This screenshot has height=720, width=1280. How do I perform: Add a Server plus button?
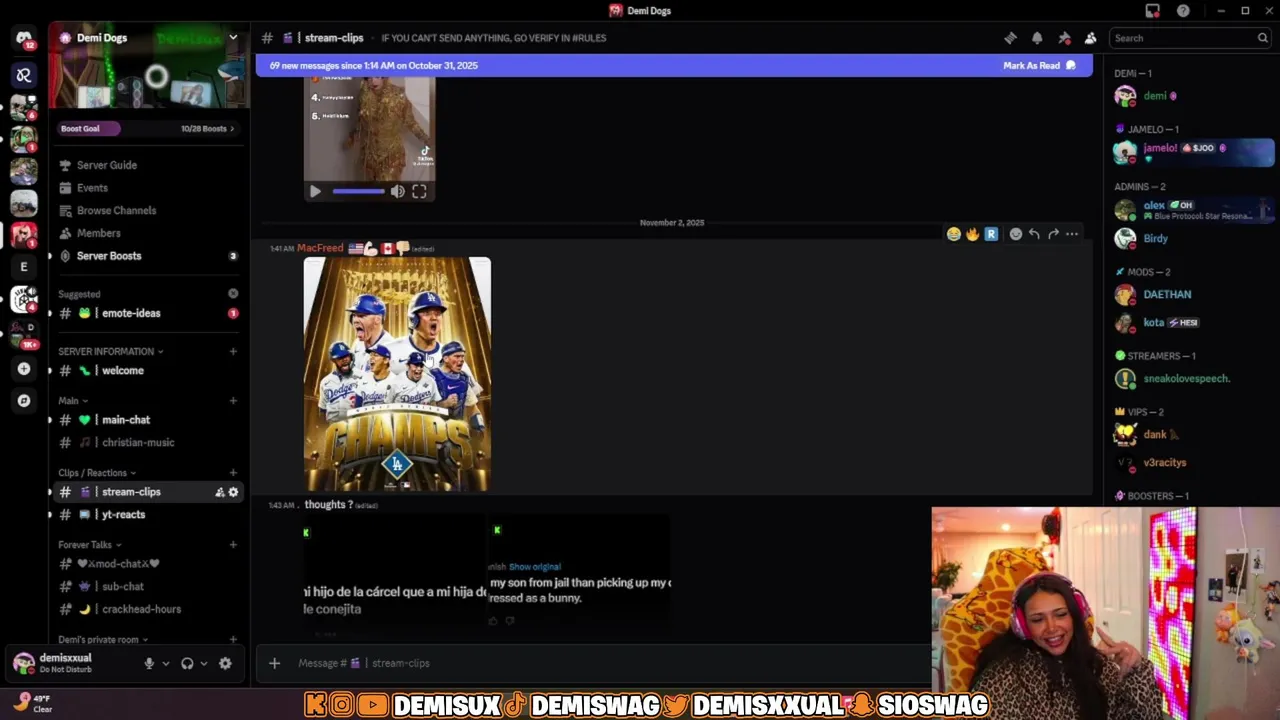coord(24,368)
